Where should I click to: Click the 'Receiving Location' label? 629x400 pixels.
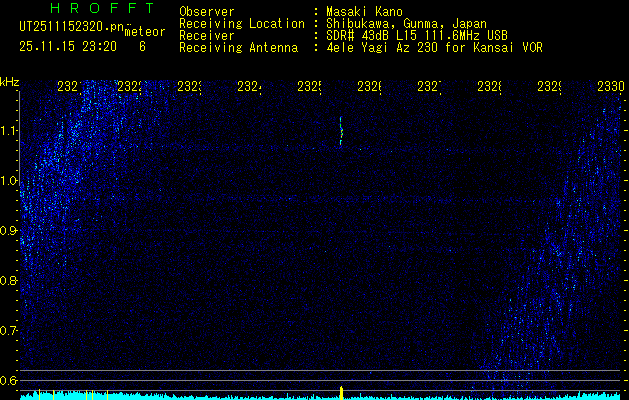tap(242, 24)
